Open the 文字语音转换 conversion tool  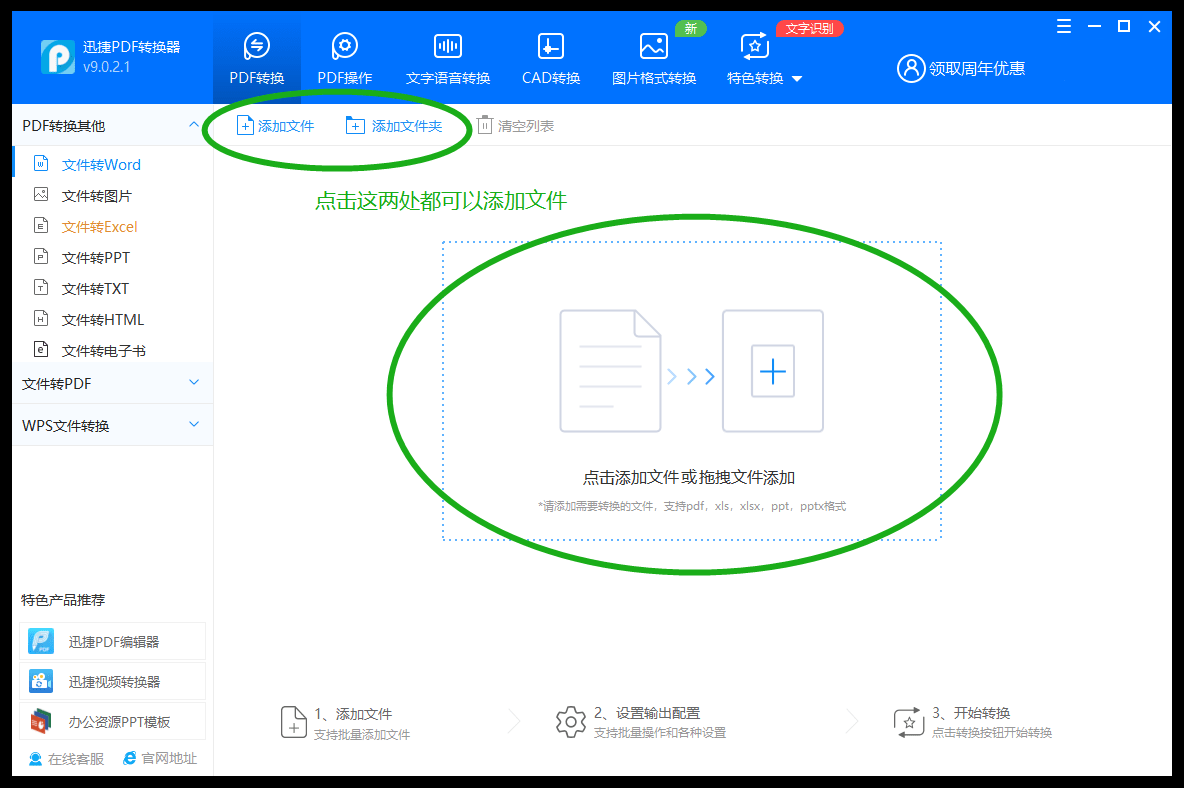tap(446, 55)
